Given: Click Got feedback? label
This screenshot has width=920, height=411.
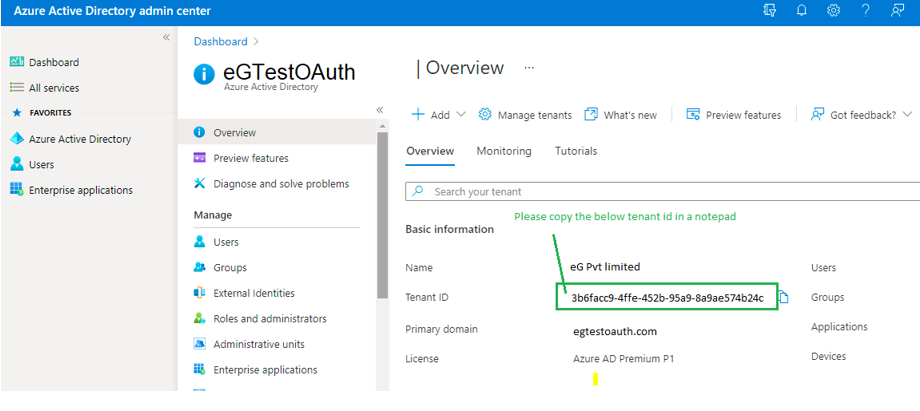Looking at the screenshot, I should pos(863,115).
